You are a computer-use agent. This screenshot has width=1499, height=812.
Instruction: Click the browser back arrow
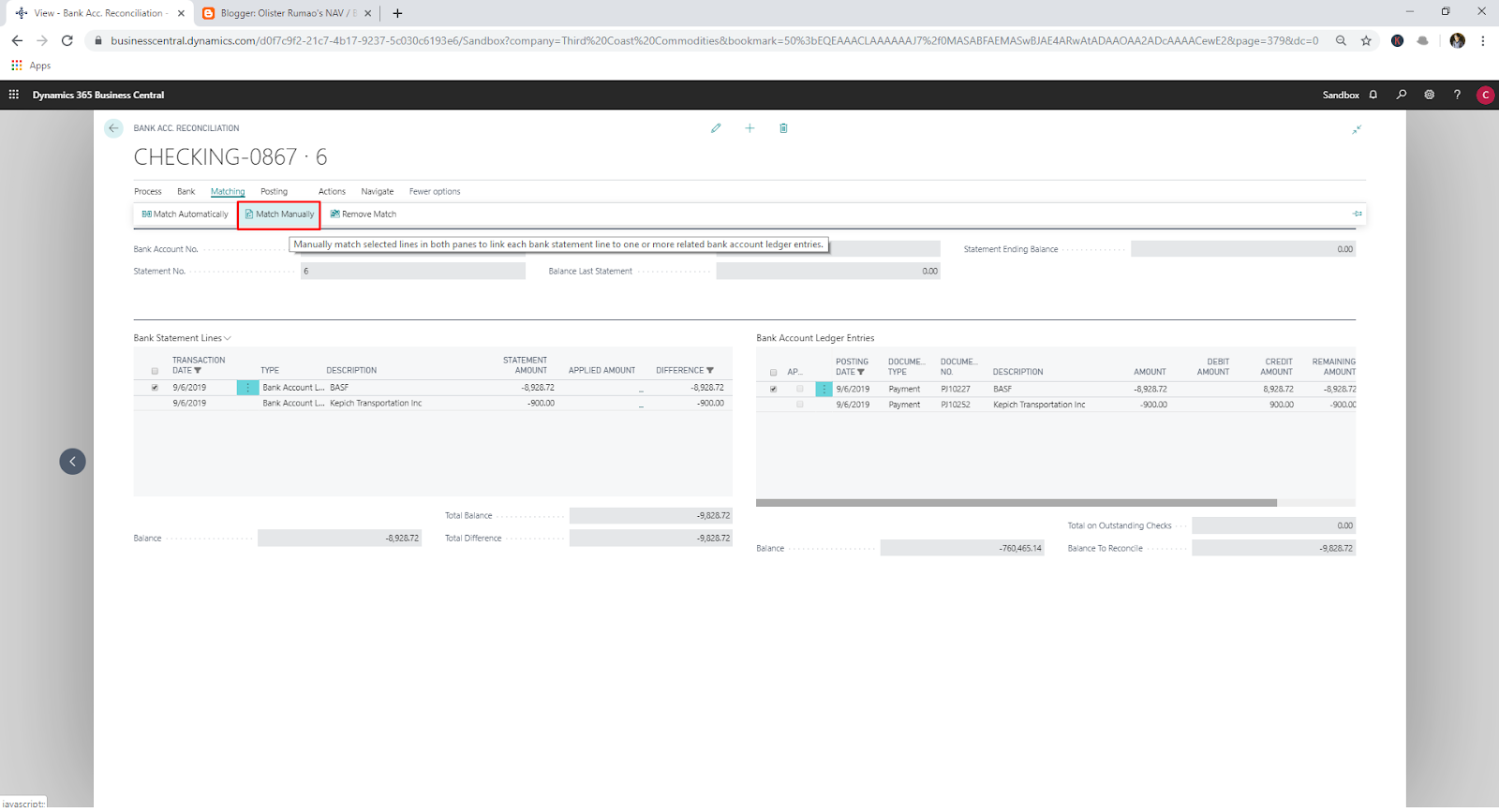[17, 40]
